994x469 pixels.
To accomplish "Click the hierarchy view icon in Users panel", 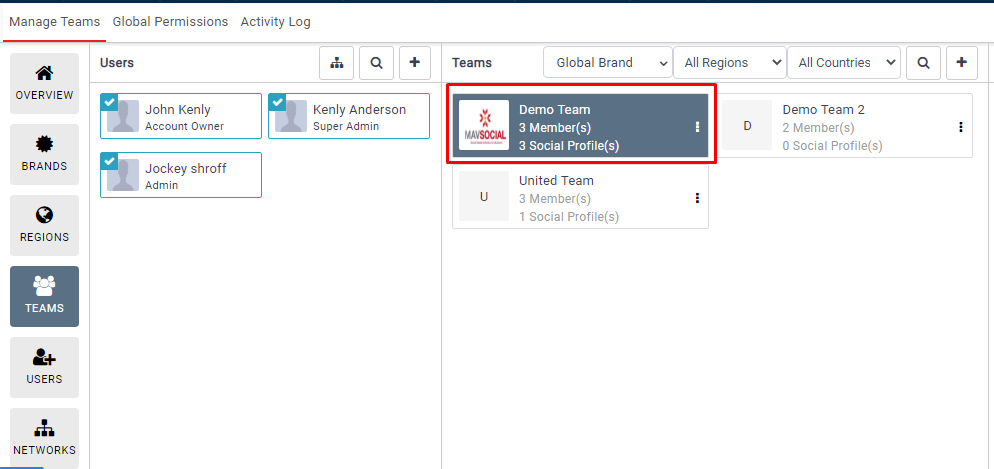I will tap(336, 62).
